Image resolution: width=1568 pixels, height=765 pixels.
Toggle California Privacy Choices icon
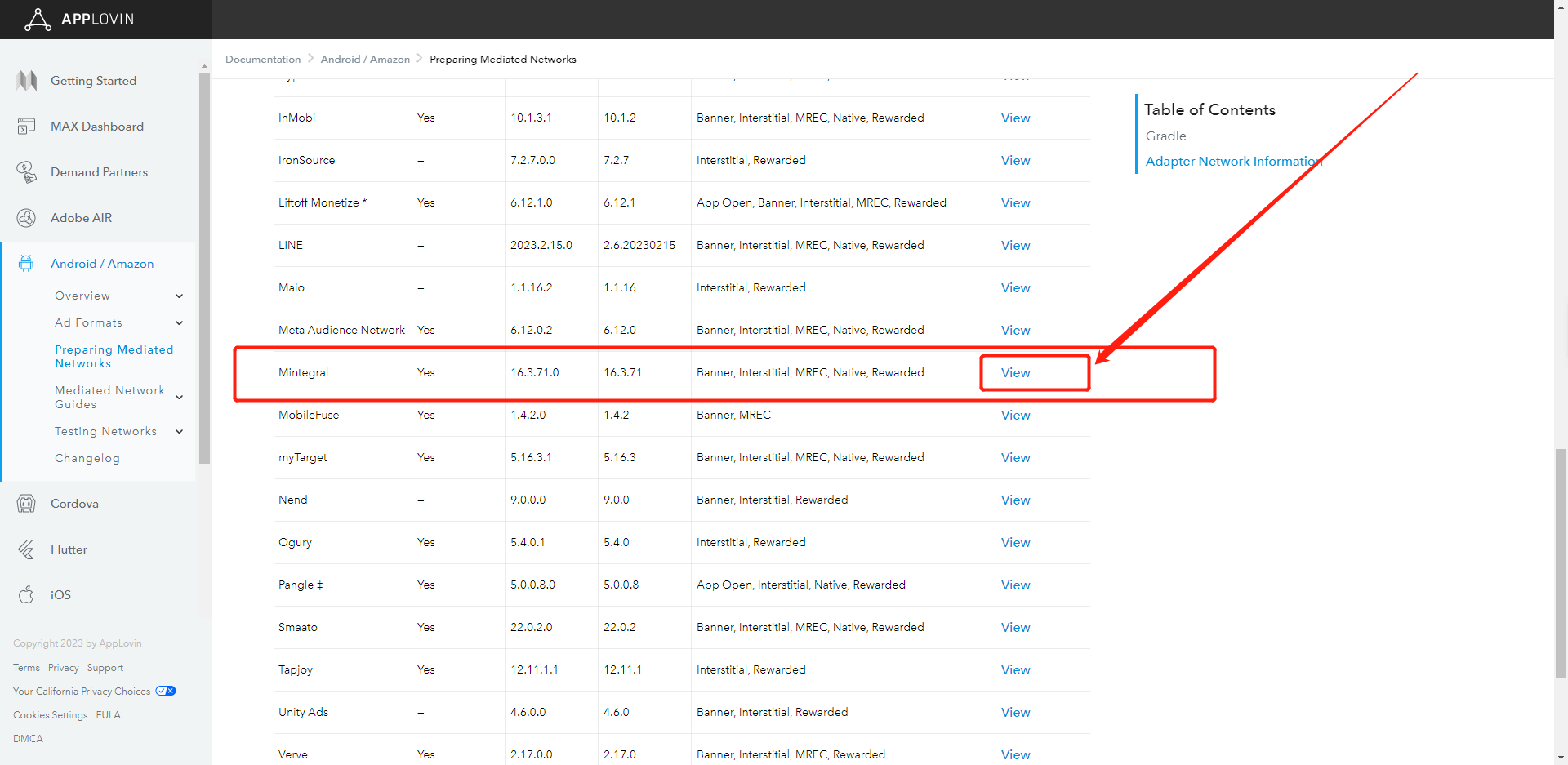coord(166,691)
